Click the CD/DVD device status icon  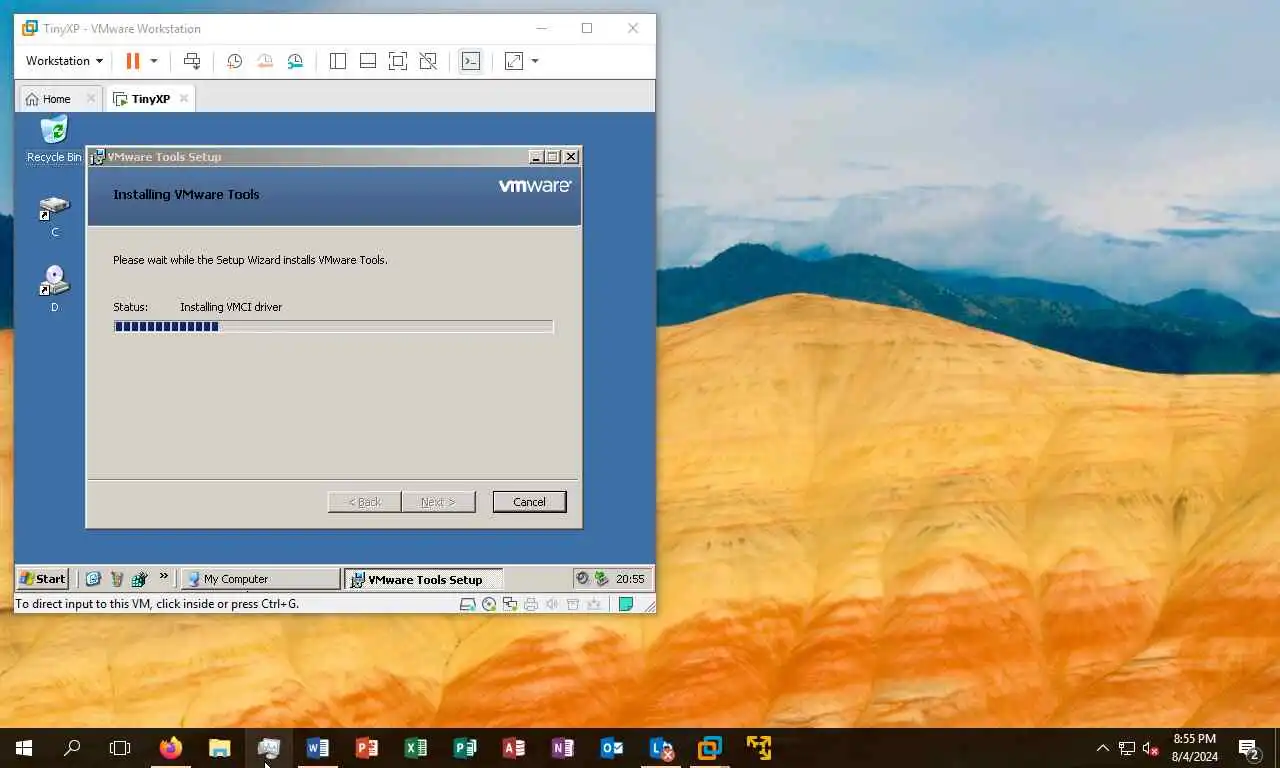(489, 604)
